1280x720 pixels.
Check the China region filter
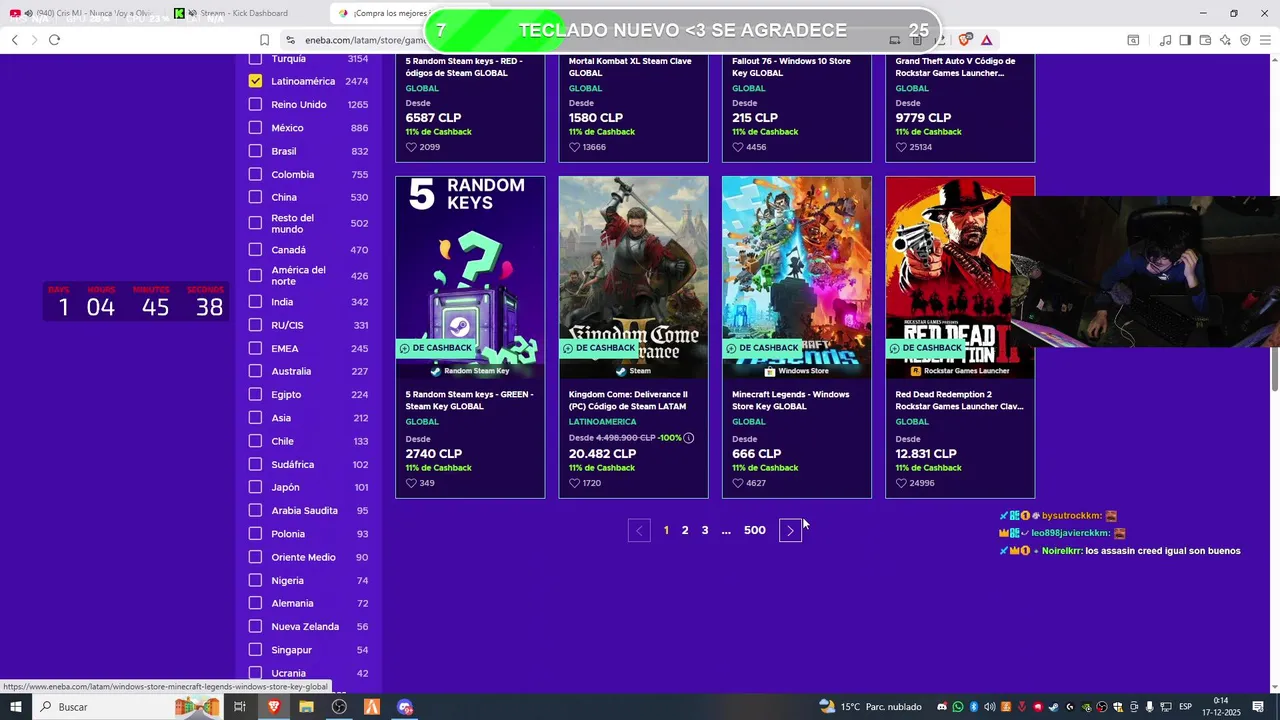[255, 197]
